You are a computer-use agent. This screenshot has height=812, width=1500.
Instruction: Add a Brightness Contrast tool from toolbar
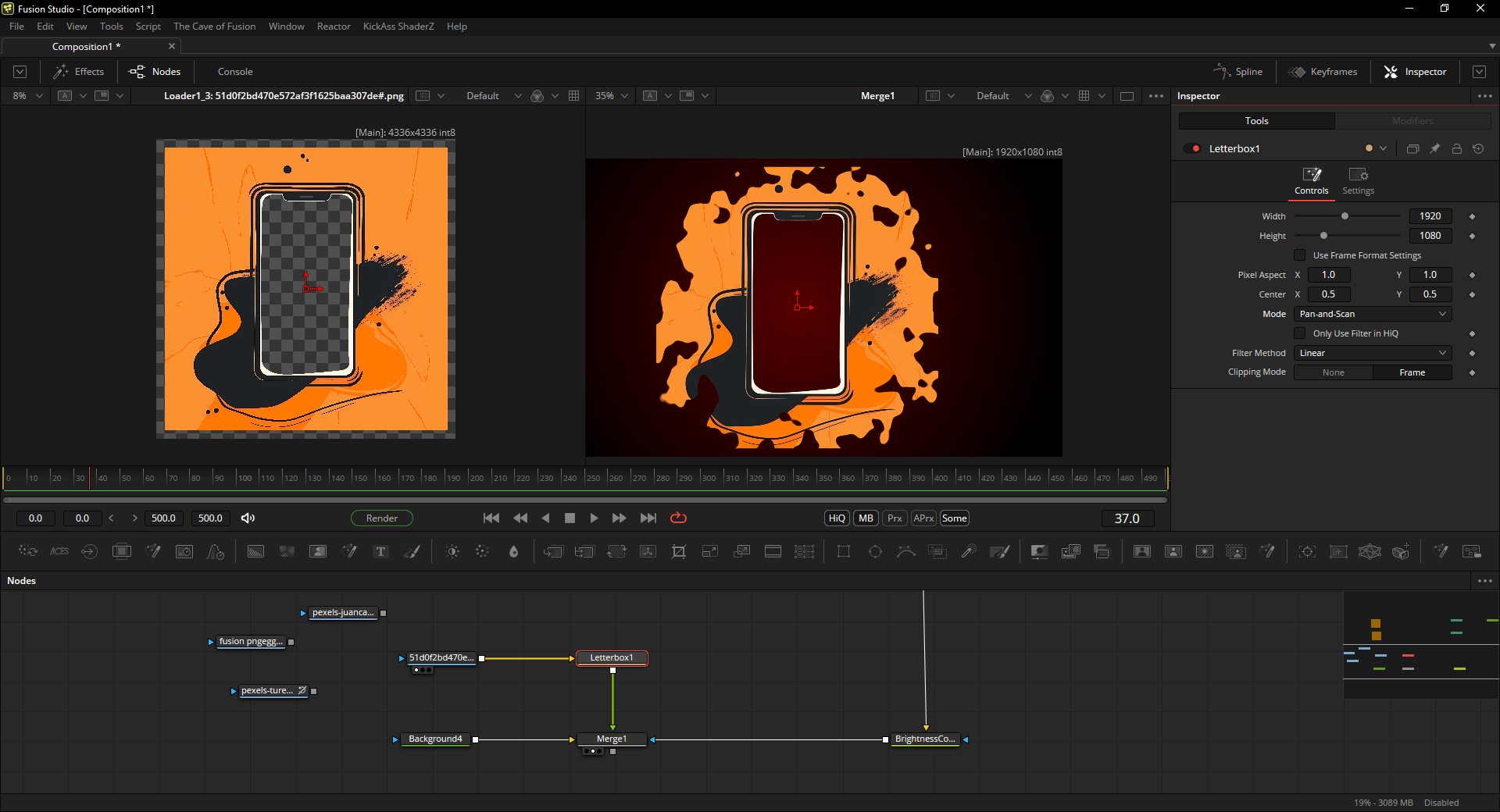coord(452,551)
